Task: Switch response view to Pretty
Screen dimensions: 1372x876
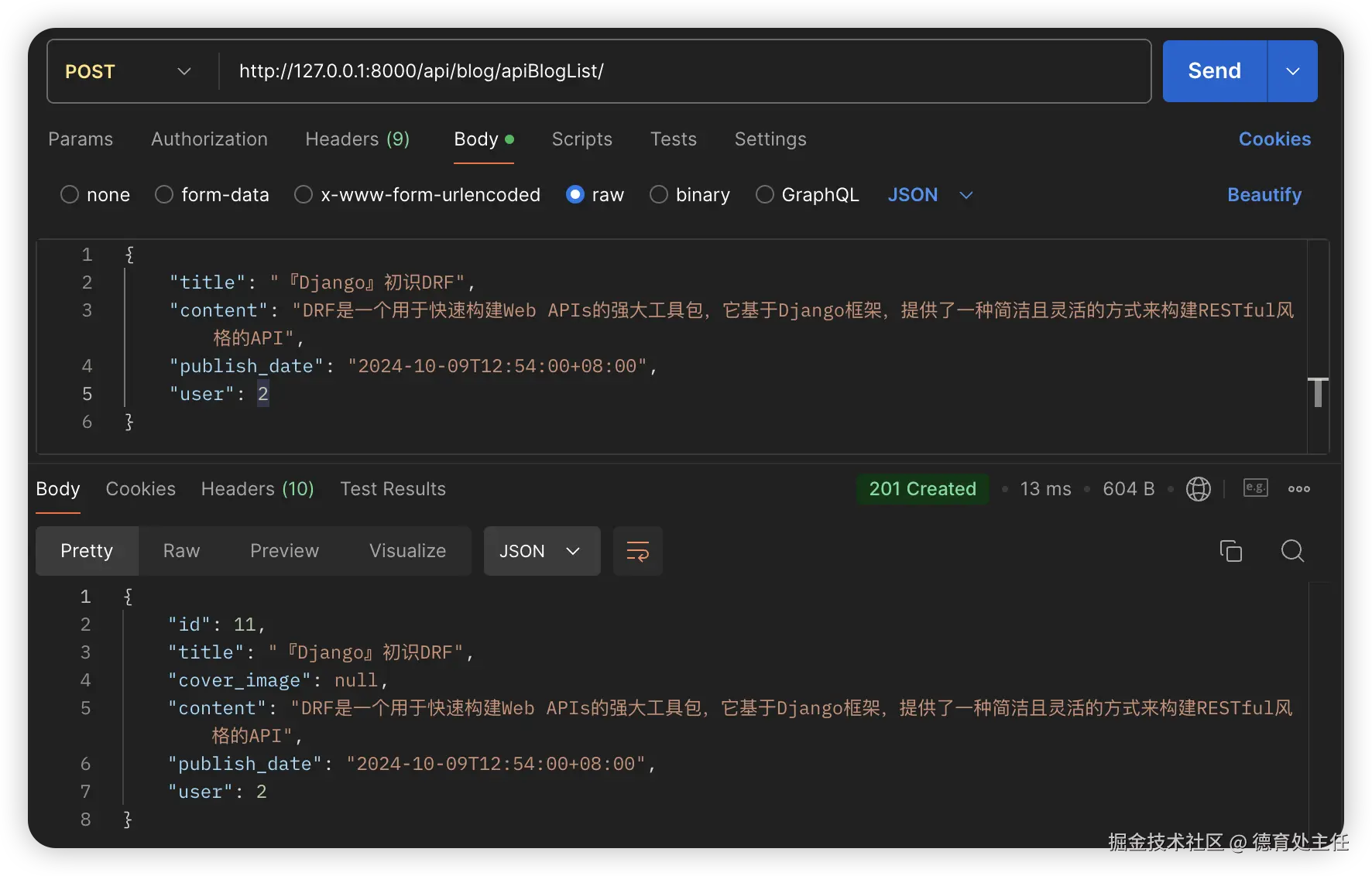Action: pos(87,551)
